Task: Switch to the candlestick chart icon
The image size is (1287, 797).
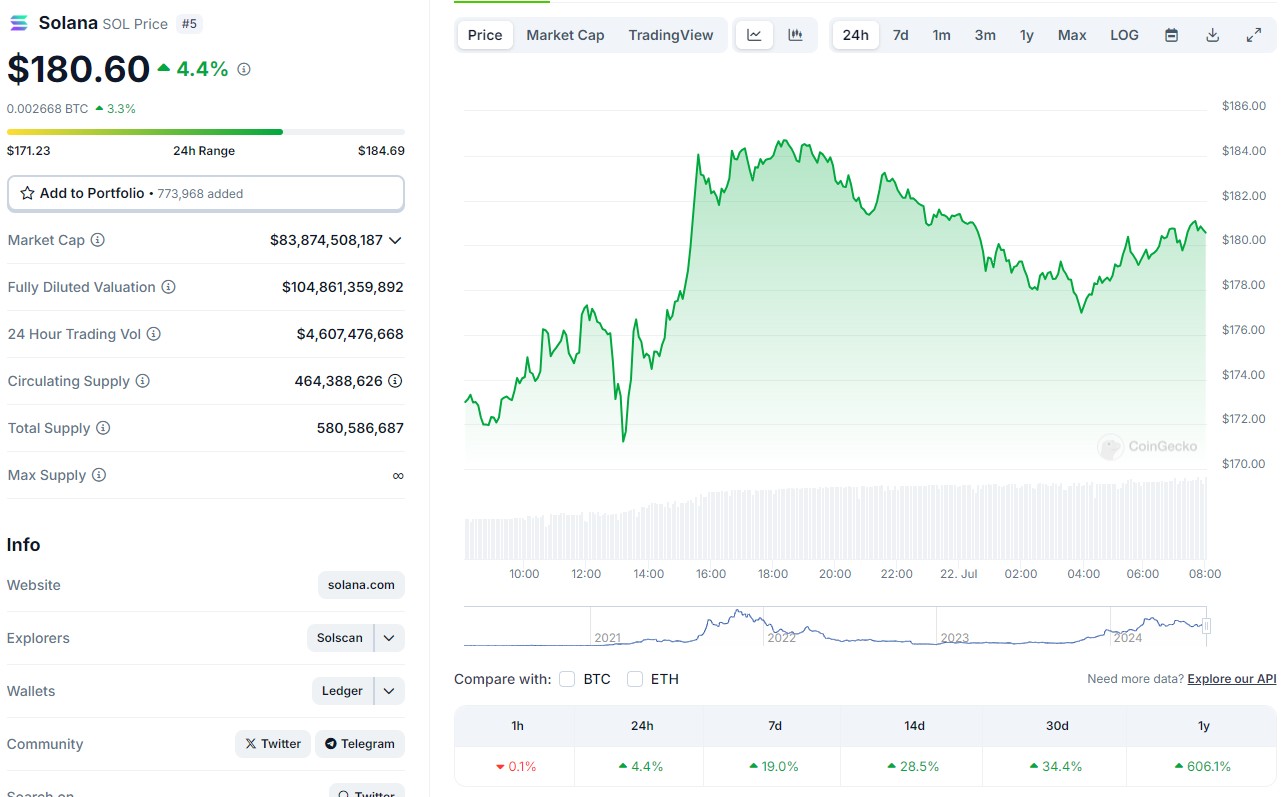Action: (x=795, y=35)
